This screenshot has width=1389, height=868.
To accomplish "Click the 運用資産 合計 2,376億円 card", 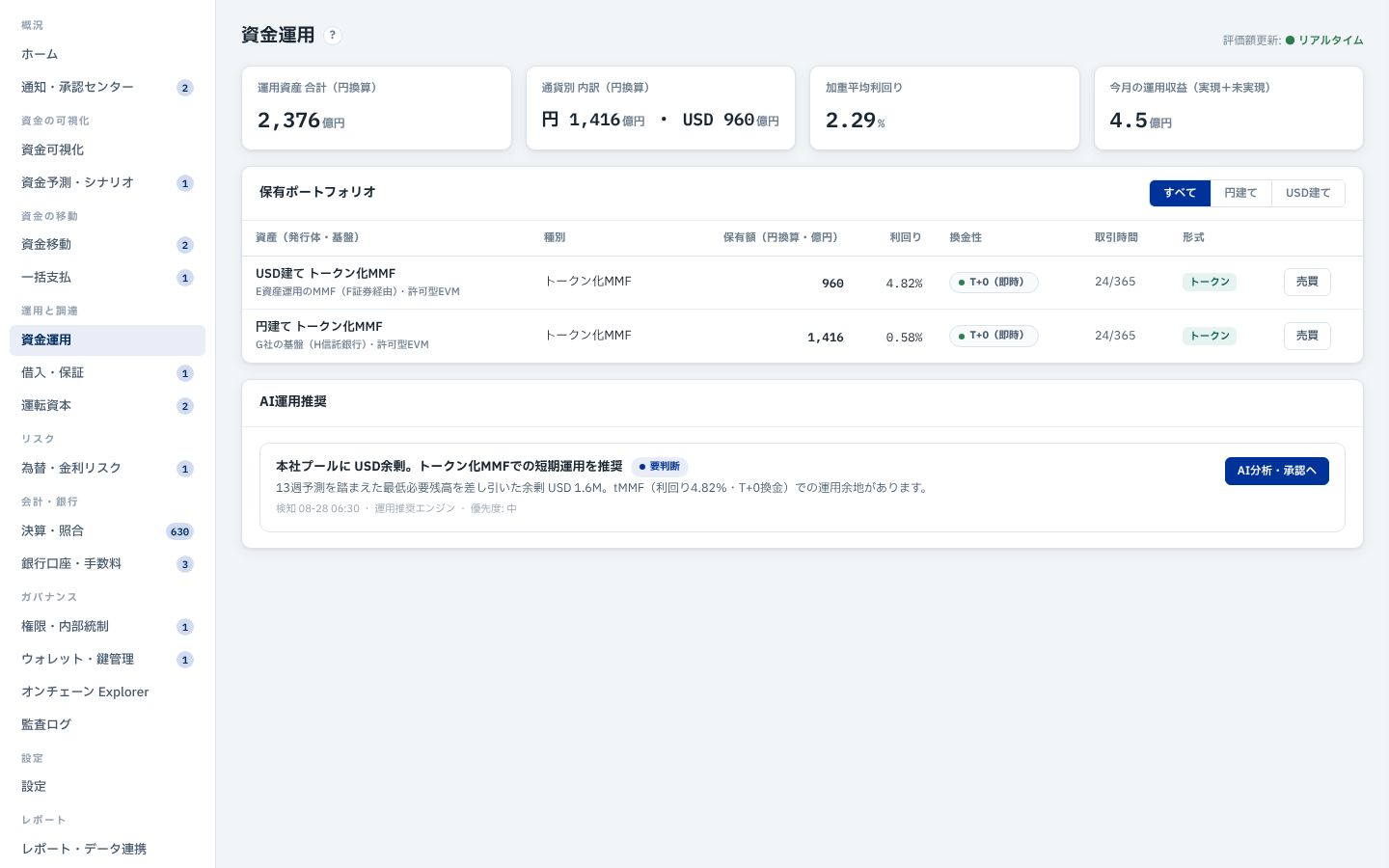I will point(376,108).
